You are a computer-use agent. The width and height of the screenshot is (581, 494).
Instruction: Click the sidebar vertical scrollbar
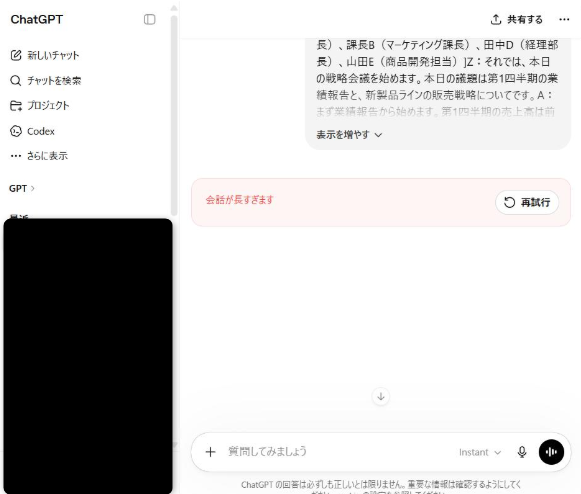pyautogui.click(x=174, y=115)
